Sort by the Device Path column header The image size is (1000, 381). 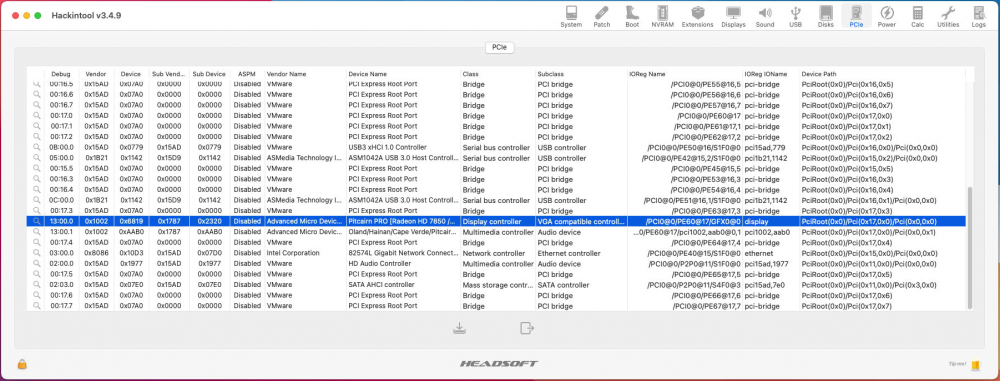coord(882,74)
